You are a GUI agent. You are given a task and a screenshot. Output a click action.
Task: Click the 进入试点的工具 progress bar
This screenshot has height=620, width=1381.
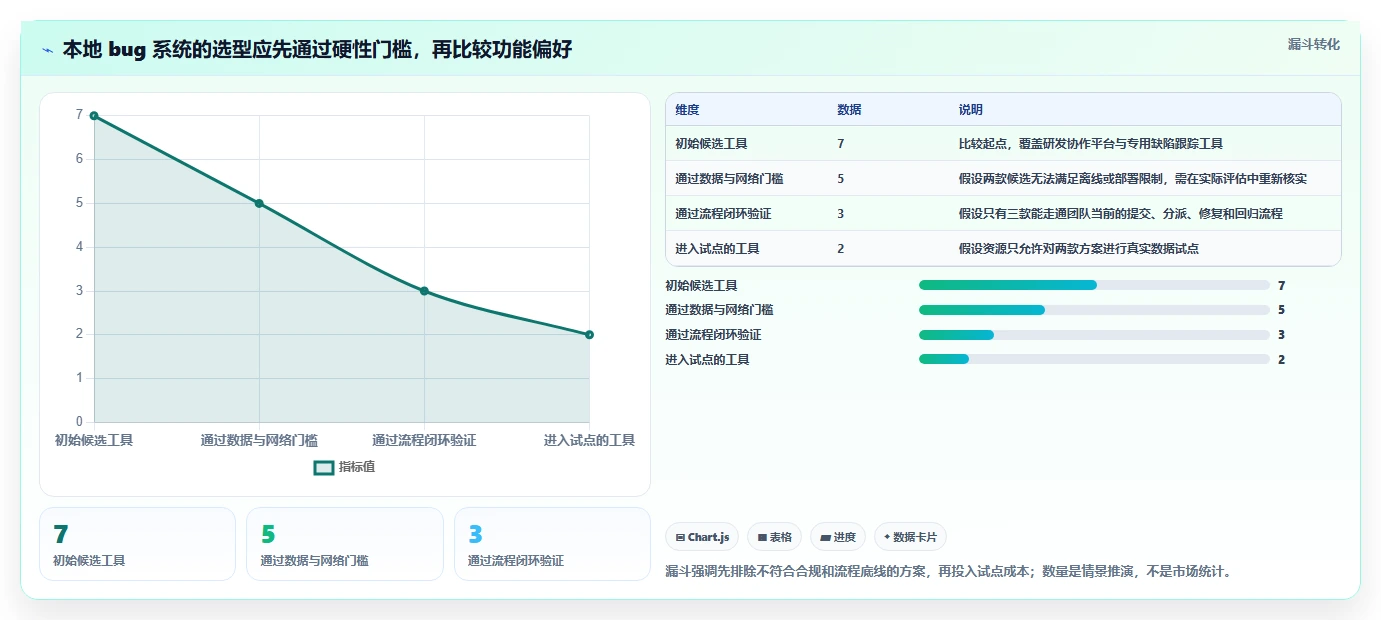[x=1094, y=359]
